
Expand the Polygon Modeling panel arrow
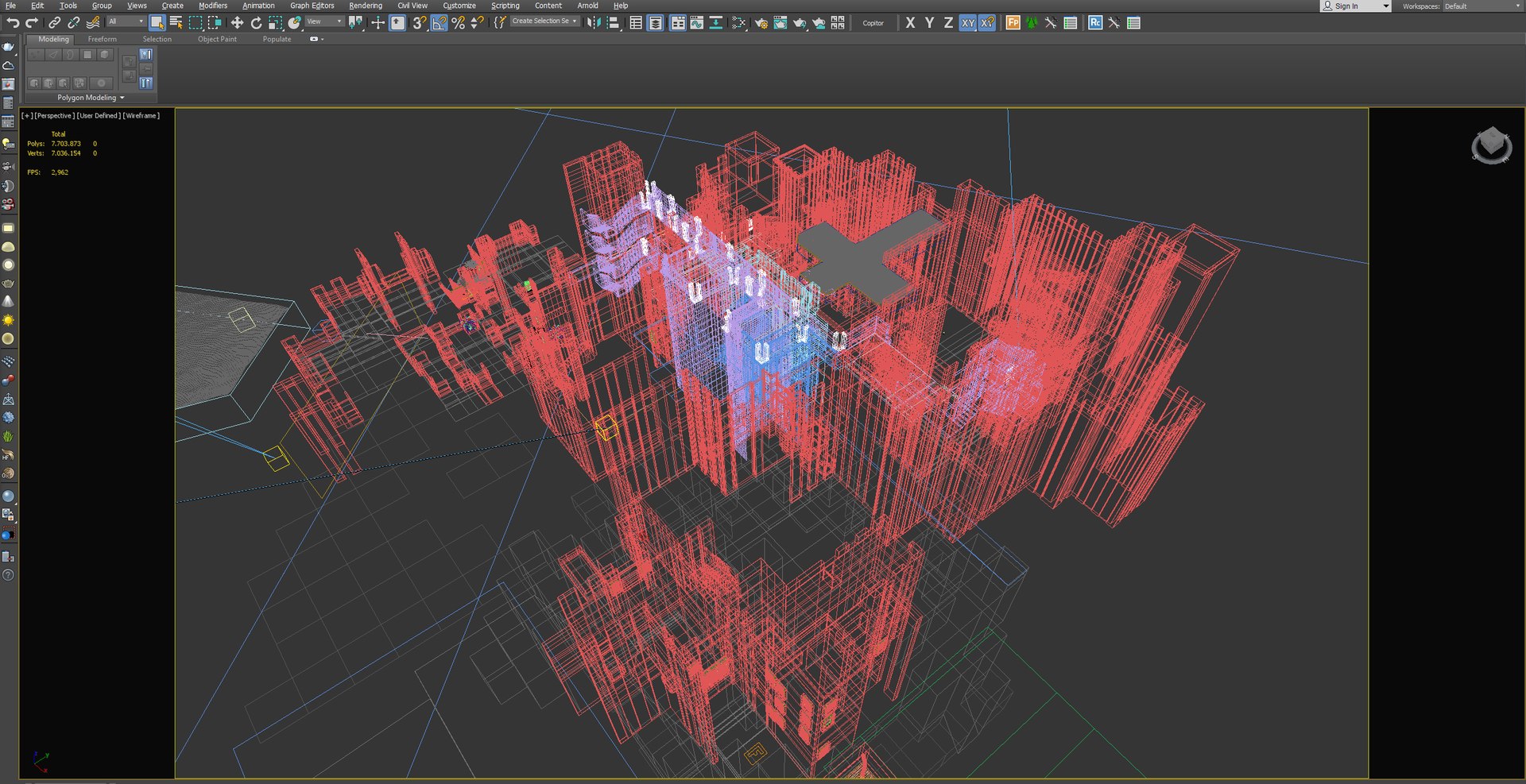tap(122, 98)
